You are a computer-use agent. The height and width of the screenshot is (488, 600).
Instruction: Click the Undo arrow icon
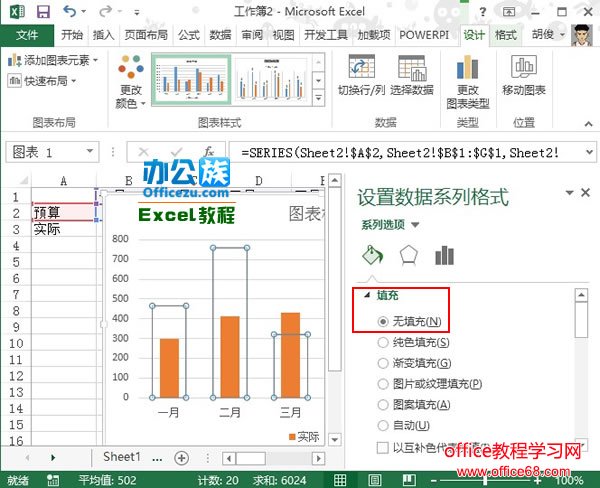click(70, 11)
